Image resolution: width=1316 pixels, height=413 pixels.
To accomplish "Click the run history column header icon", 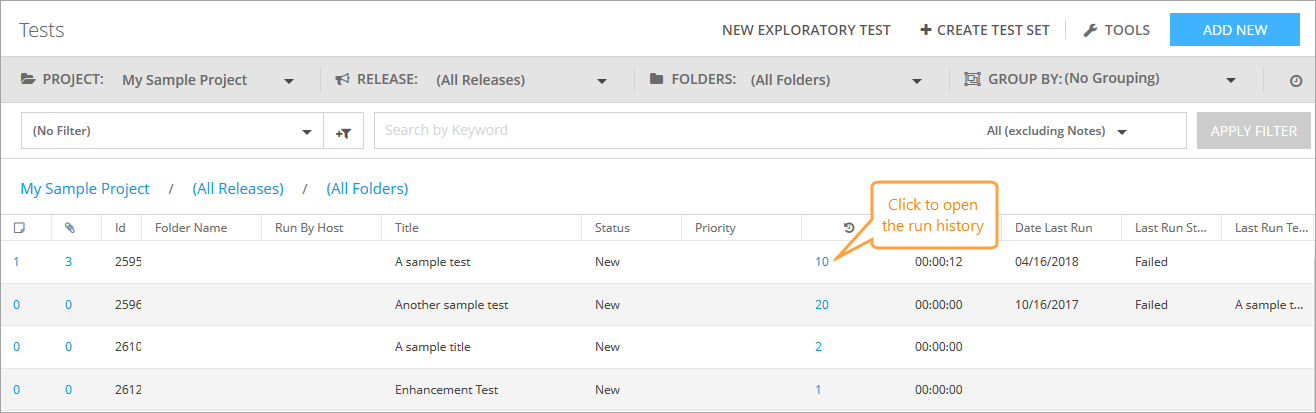I will click(x=848, y=228).
